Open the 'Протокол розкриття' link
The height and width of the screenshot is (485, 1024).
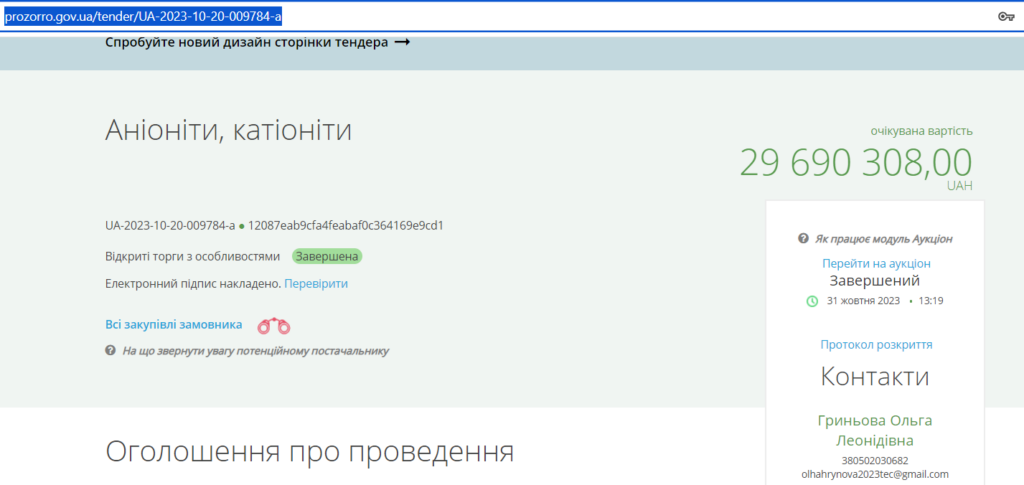(876, 344)
